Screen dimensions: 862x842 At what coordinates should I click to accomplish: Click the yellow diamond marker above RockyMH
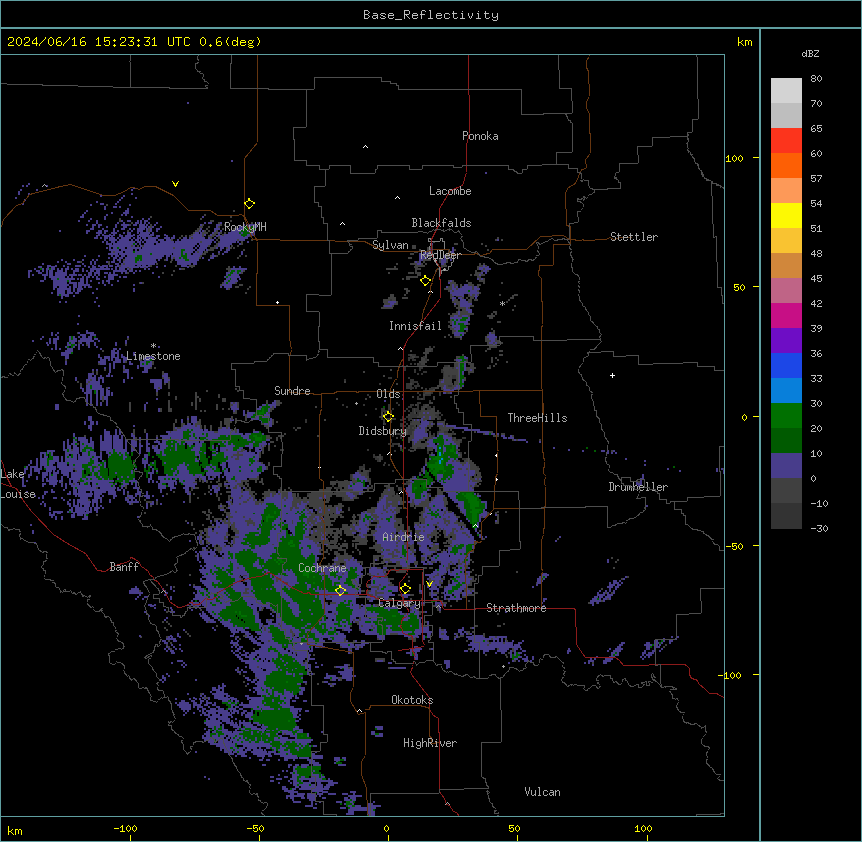(x=250, y=204)
